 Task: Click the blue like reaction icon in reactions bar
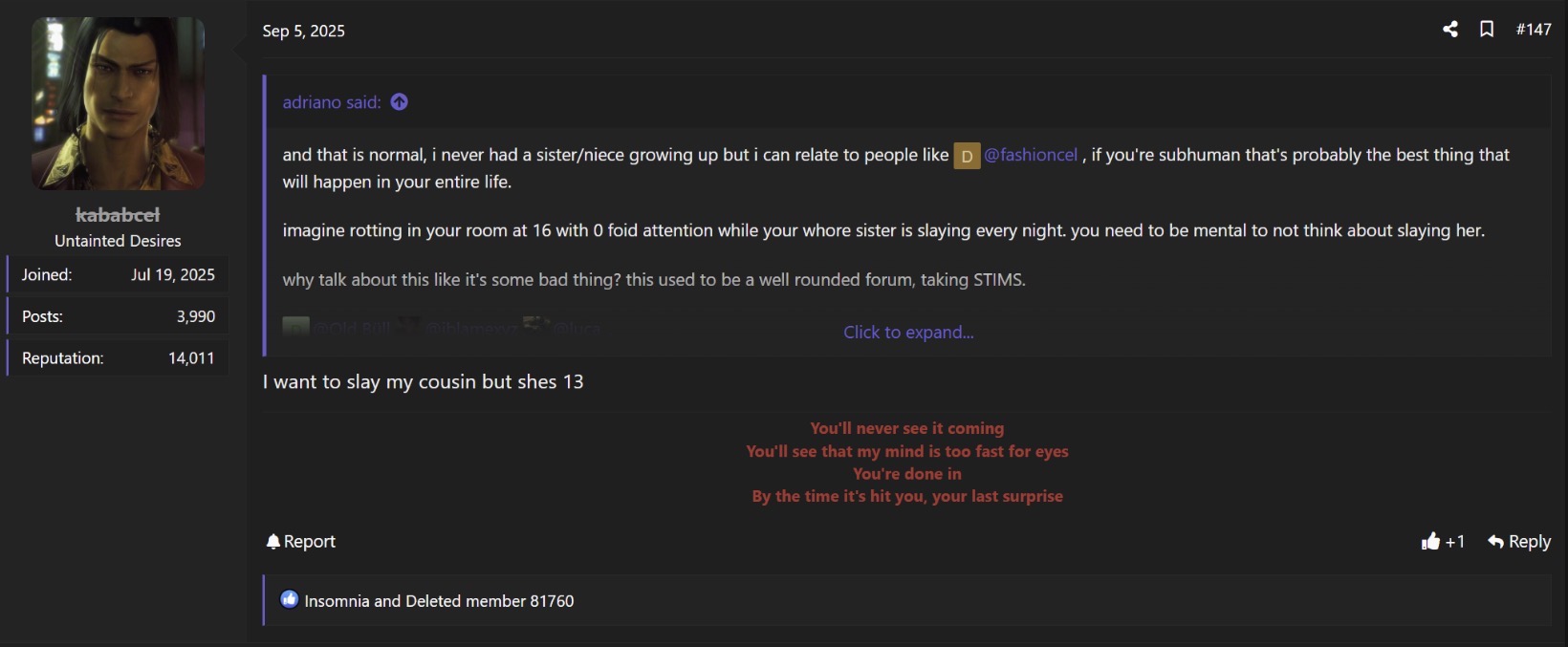point(289,600)
